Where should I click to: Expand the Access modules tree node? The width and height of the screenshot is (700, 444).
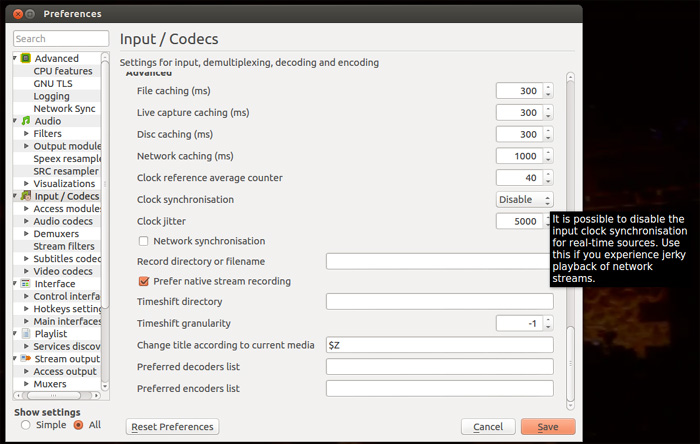click(x=27, y=209)
